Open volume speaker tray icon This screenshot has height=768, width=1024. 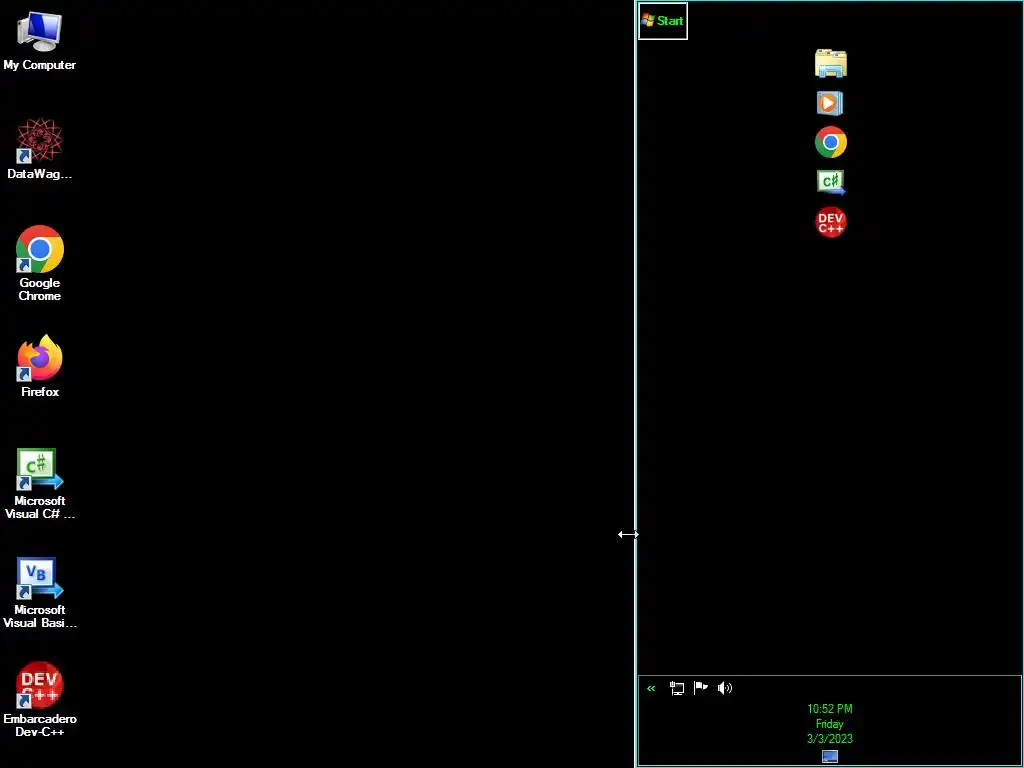[725, 688]
